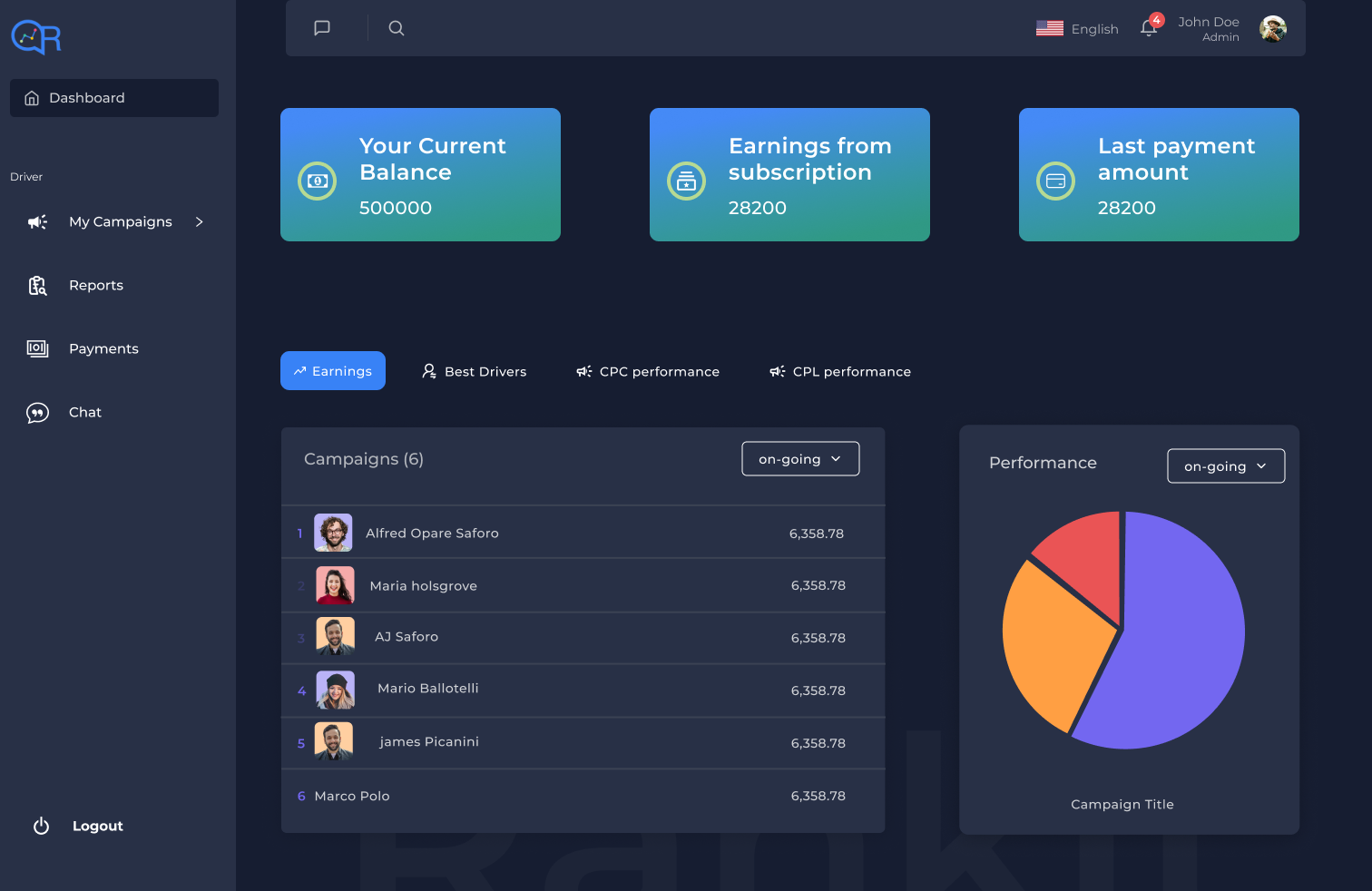This screenshot has height=891, width=1372.
Task: Select the CPL performance tab
Action: click(840, 372)
